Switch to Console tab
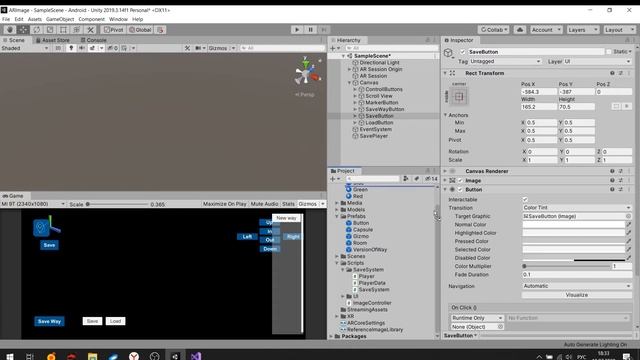Viewport: 640px width, 360px height. [93, 40]
